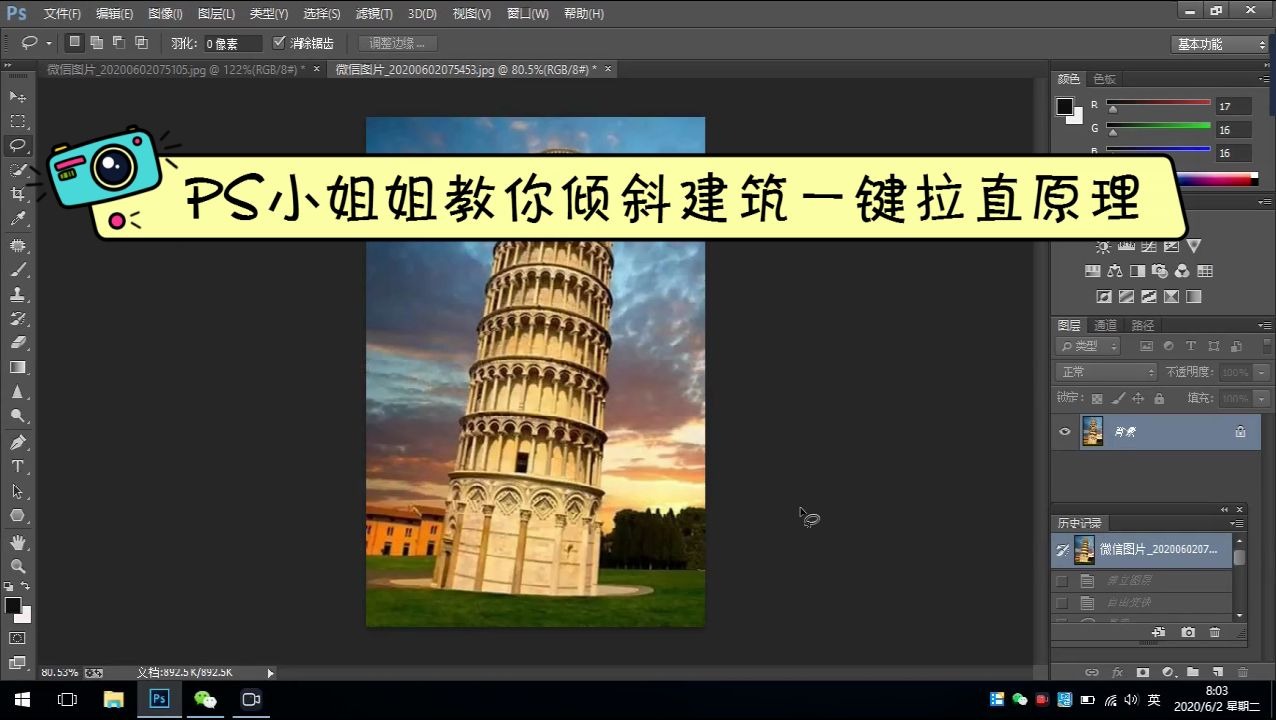Select the Pen tool

pyautogui.click(x=18, y=442)
